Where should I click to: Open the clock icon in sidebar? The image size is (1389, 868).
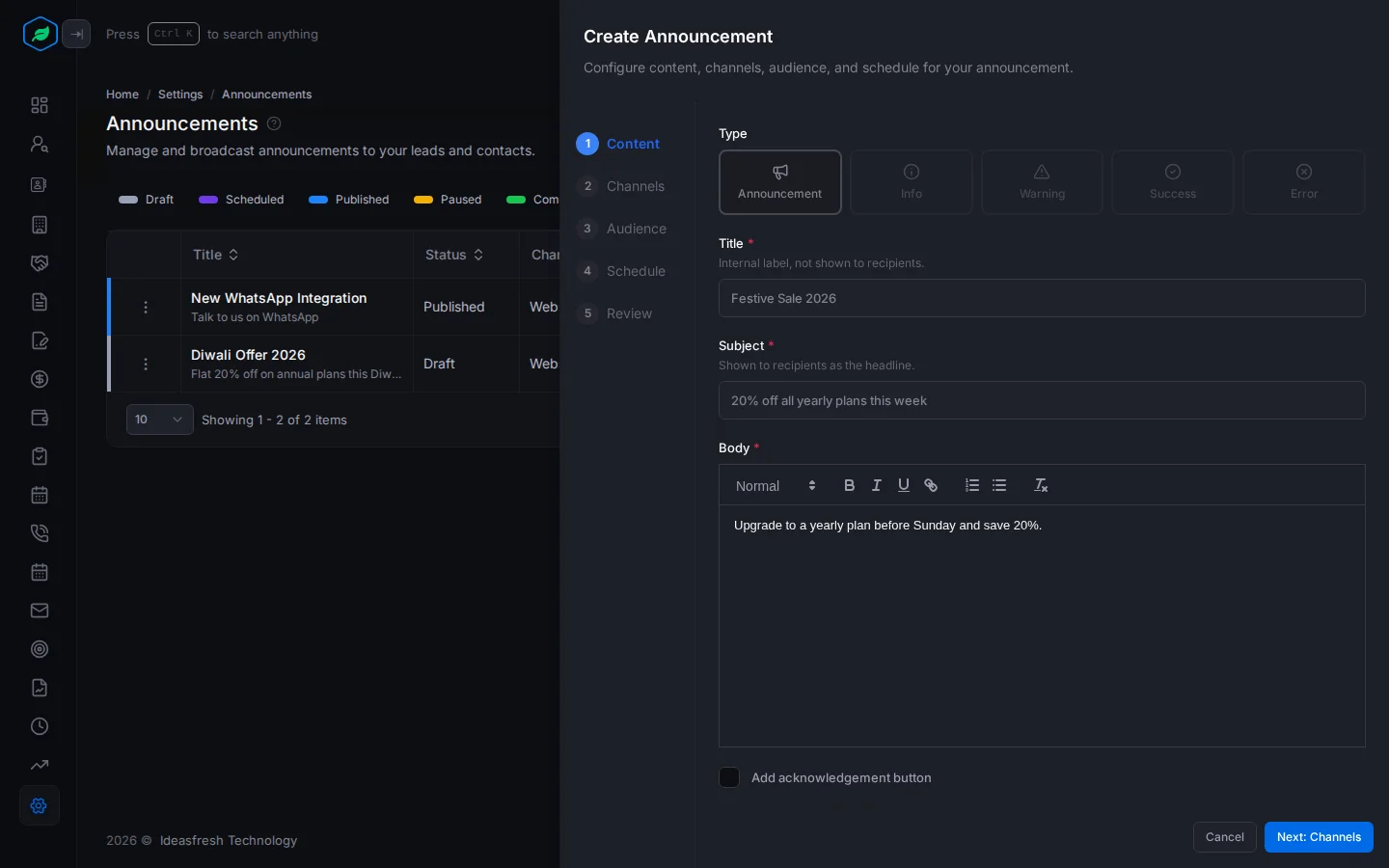click(x=40, y=726)
